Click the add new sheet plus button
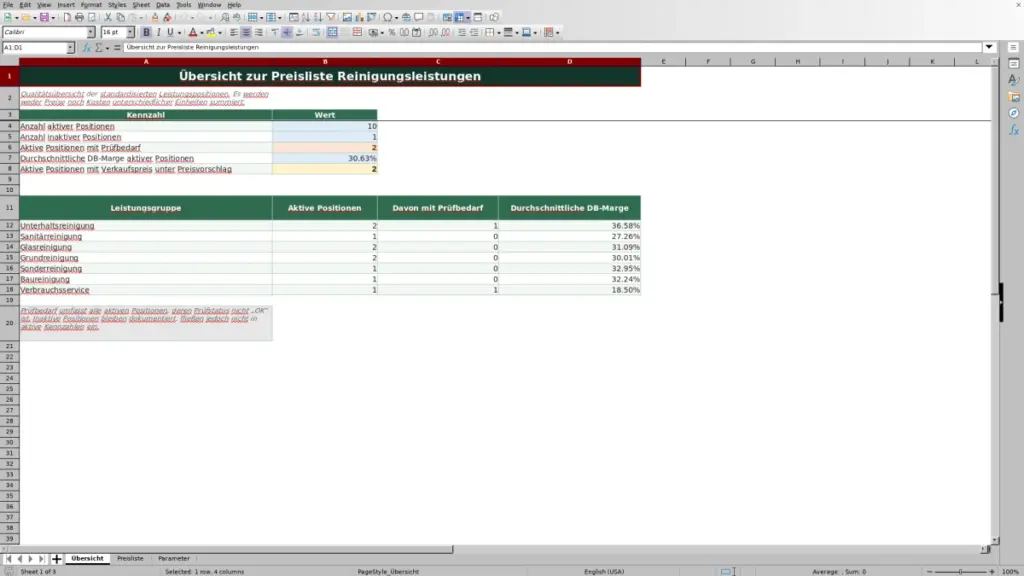1024x576 pixels. [57, 558]
